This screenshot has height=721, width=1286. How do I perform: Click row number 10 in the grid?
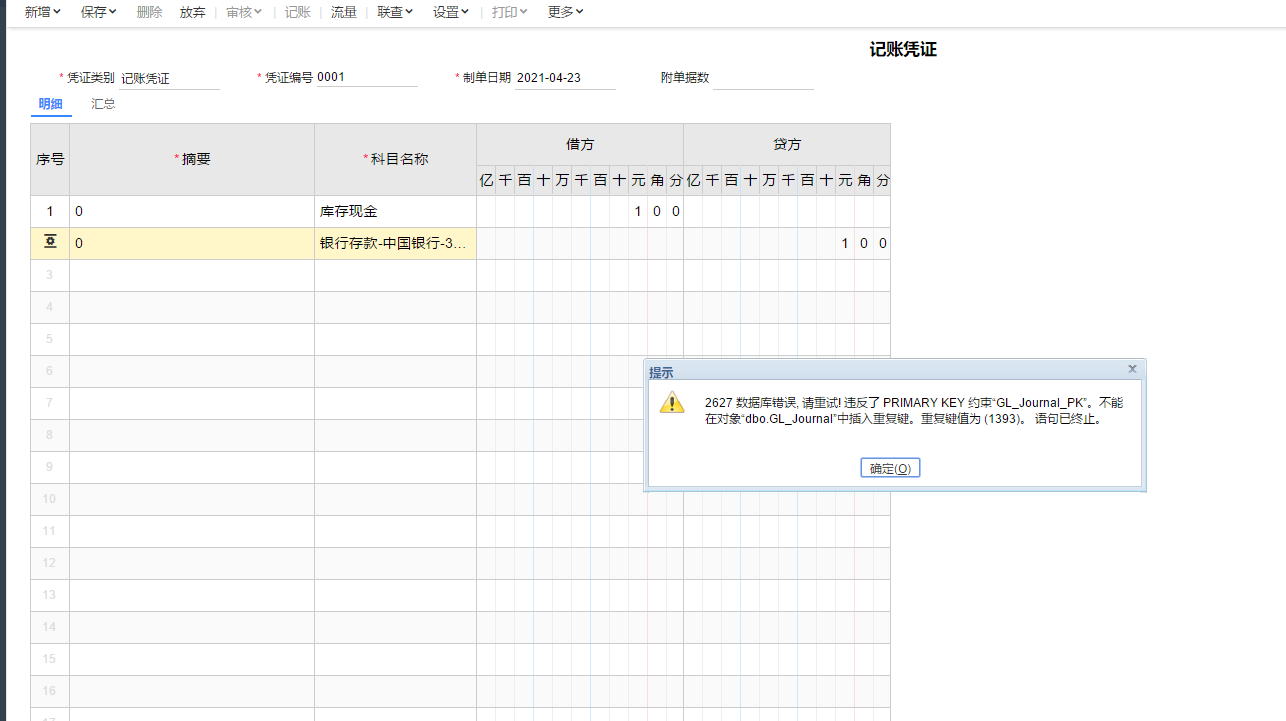click(x=50, y=500)
